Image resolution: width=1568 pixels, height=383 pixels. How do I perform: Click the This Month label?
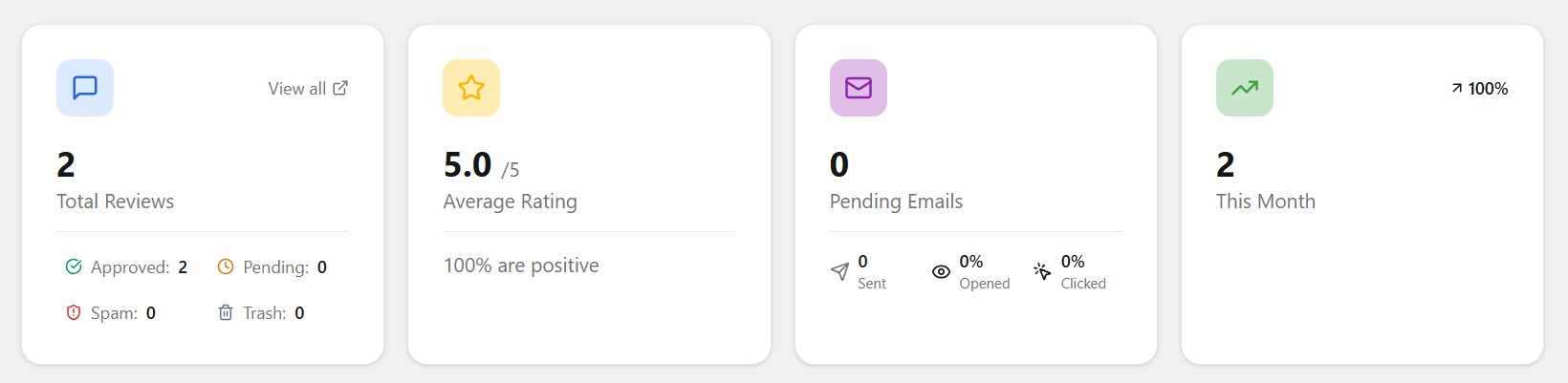(1265, 202)
